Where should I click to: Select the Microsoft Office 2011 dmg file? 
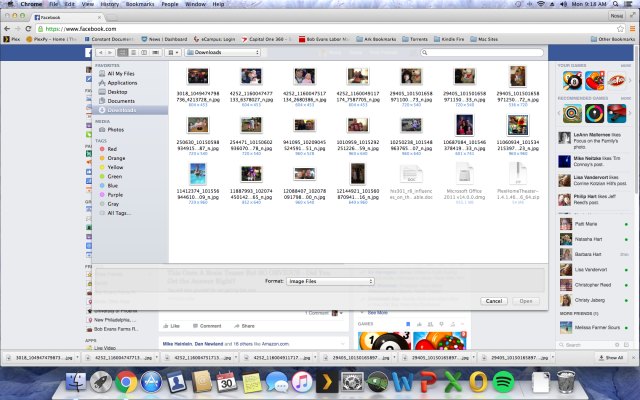(x=464, y=174)
